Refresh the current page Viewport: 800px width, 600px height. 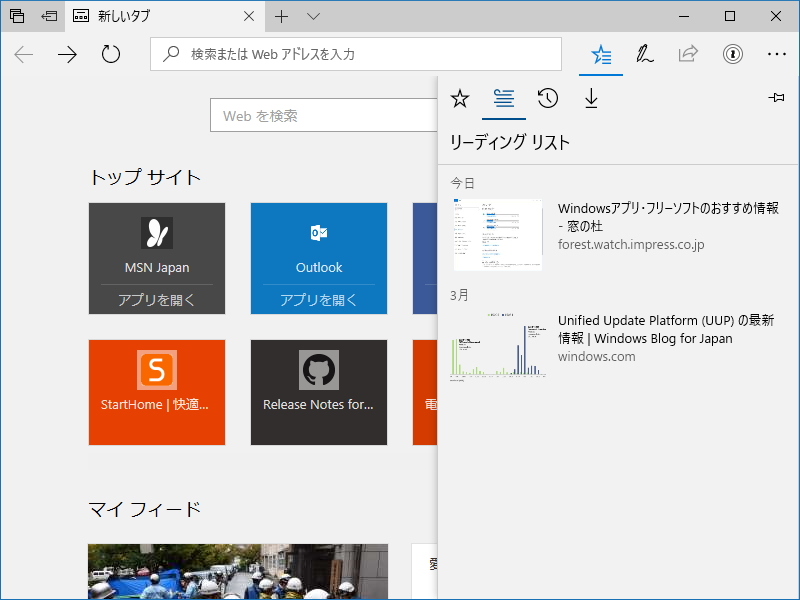click(108, 55)
